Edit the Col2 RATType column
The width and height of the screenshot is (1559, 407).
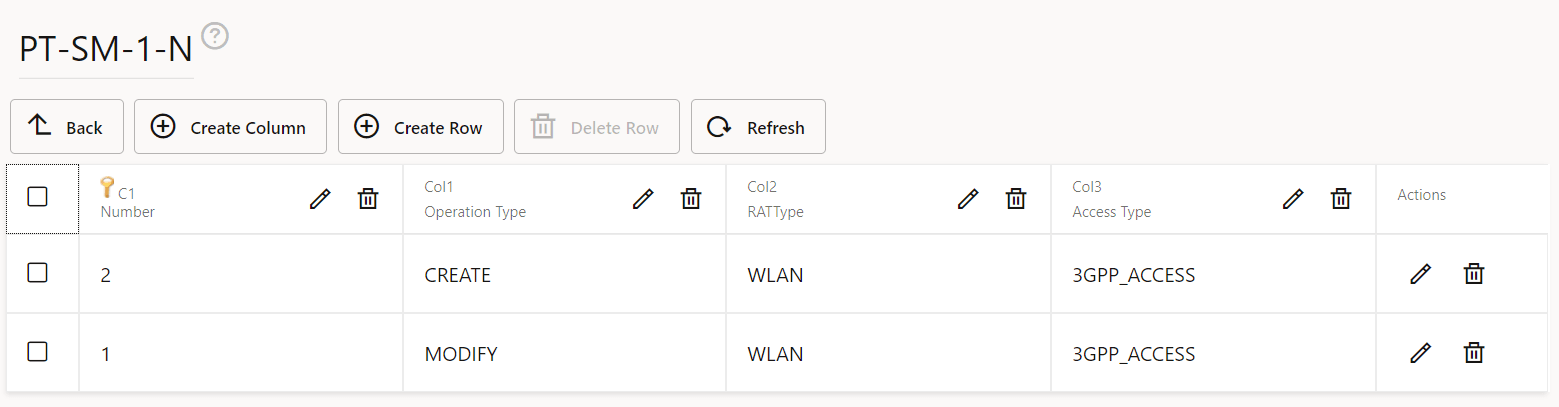pos(968,199)
